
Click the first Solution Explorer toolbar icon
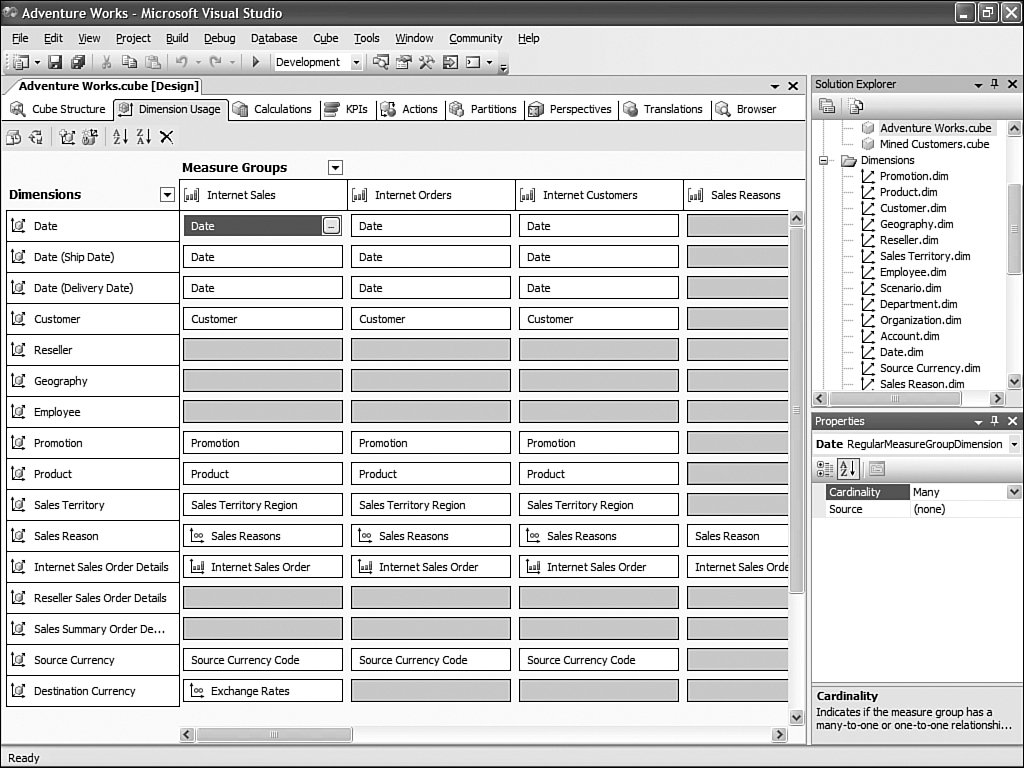tap(827, 106)
